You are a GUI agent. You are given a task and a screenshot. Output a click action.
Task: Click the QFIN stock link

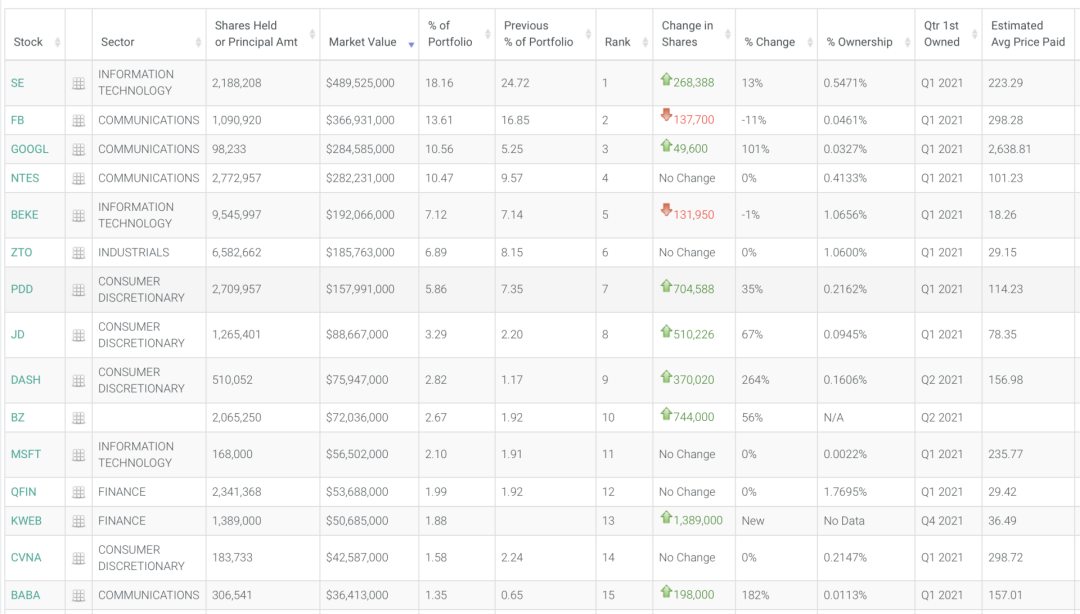(23, 492)
